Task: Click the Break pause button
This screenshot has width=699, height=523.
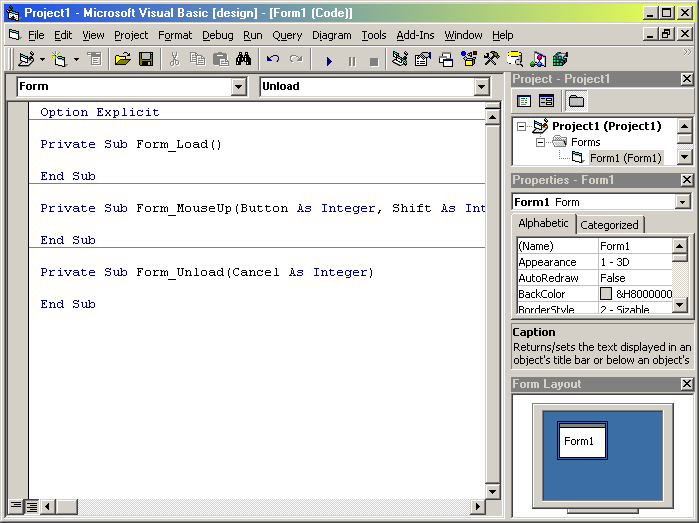Action: coord(352,61)
